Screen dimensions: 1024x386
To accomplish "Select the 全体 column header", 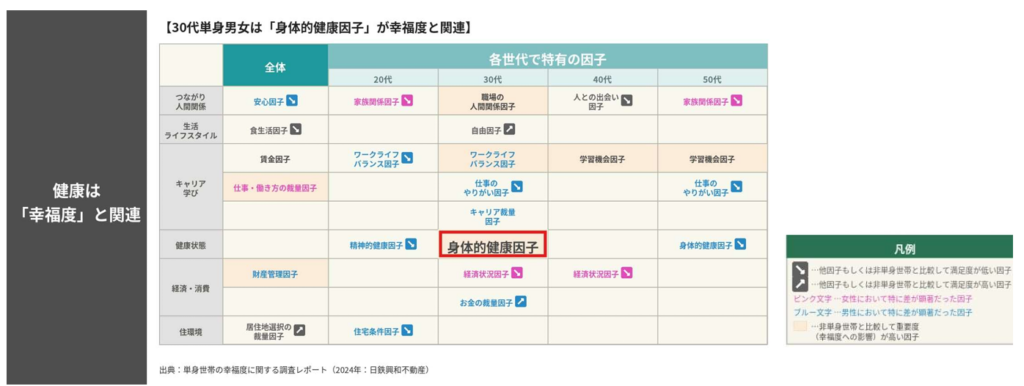I will click(x=275, y=65).
